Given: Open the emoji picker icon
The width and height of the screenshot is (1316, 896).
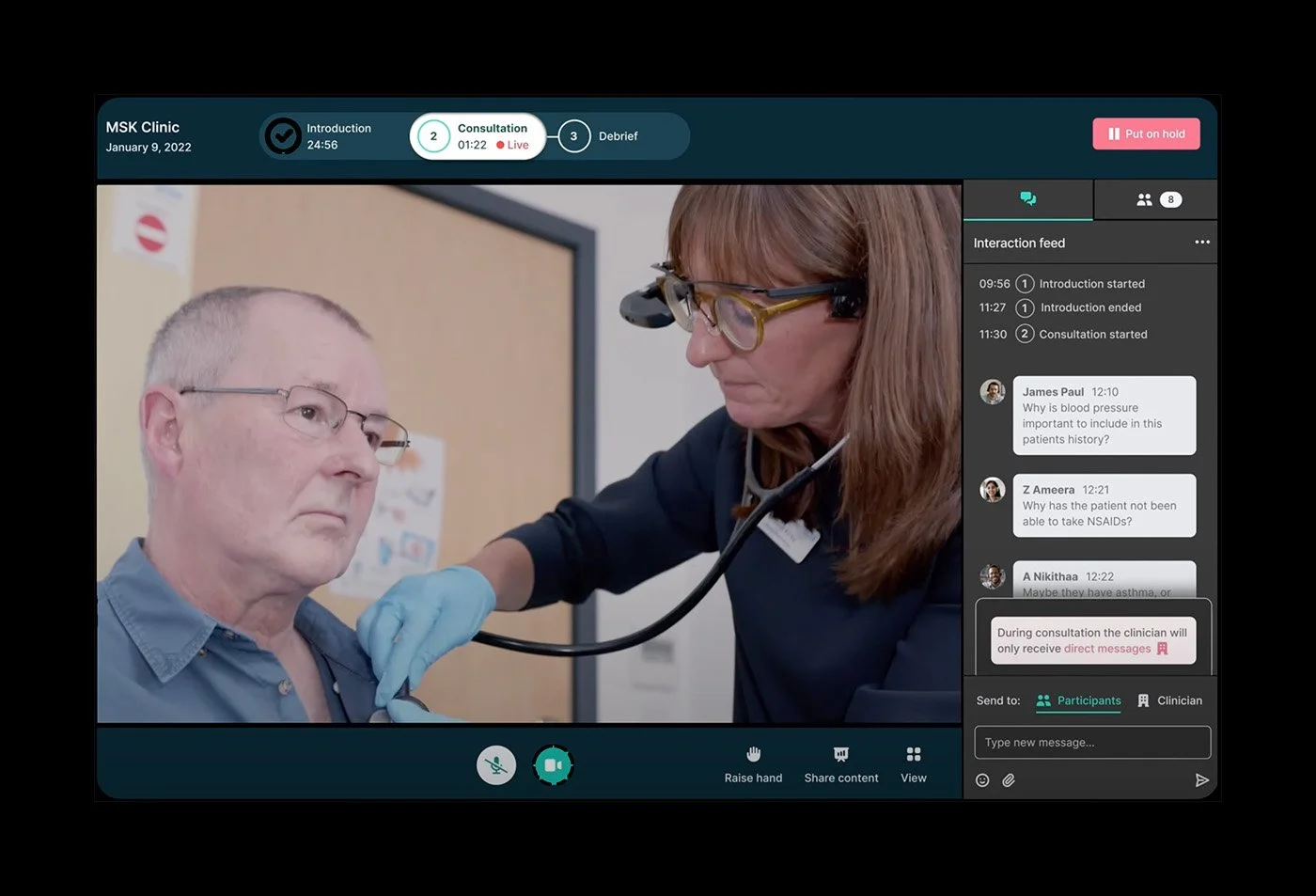Looking at the screenshot, I should coord(982,779).
